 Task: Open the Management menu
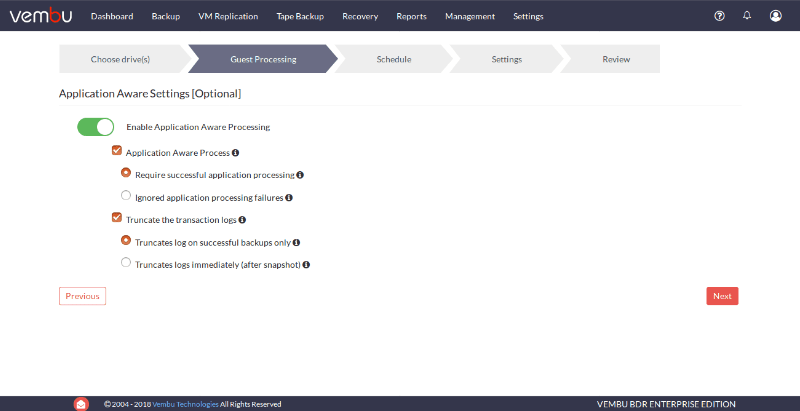coord(470,16)
